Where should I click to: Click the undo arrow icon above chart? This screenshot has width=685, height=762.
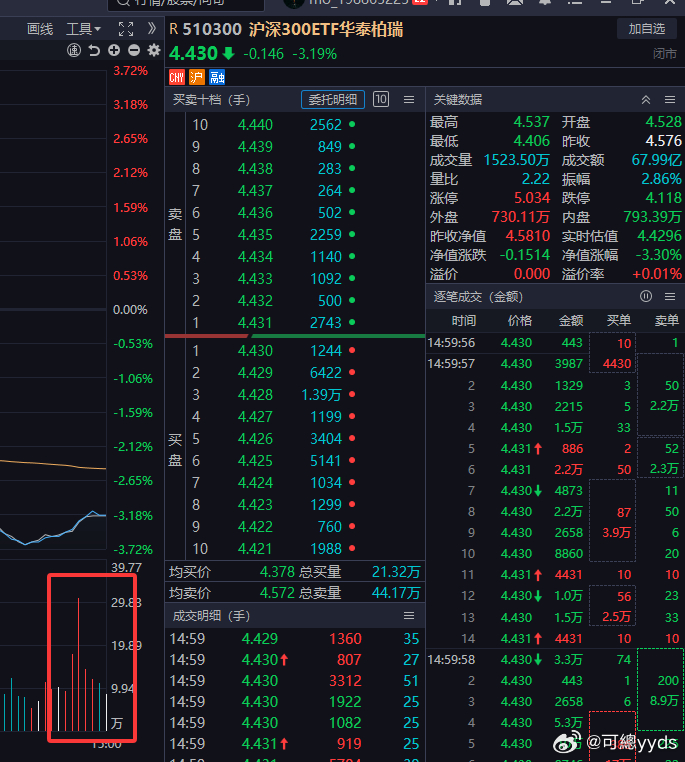(94, 50)
